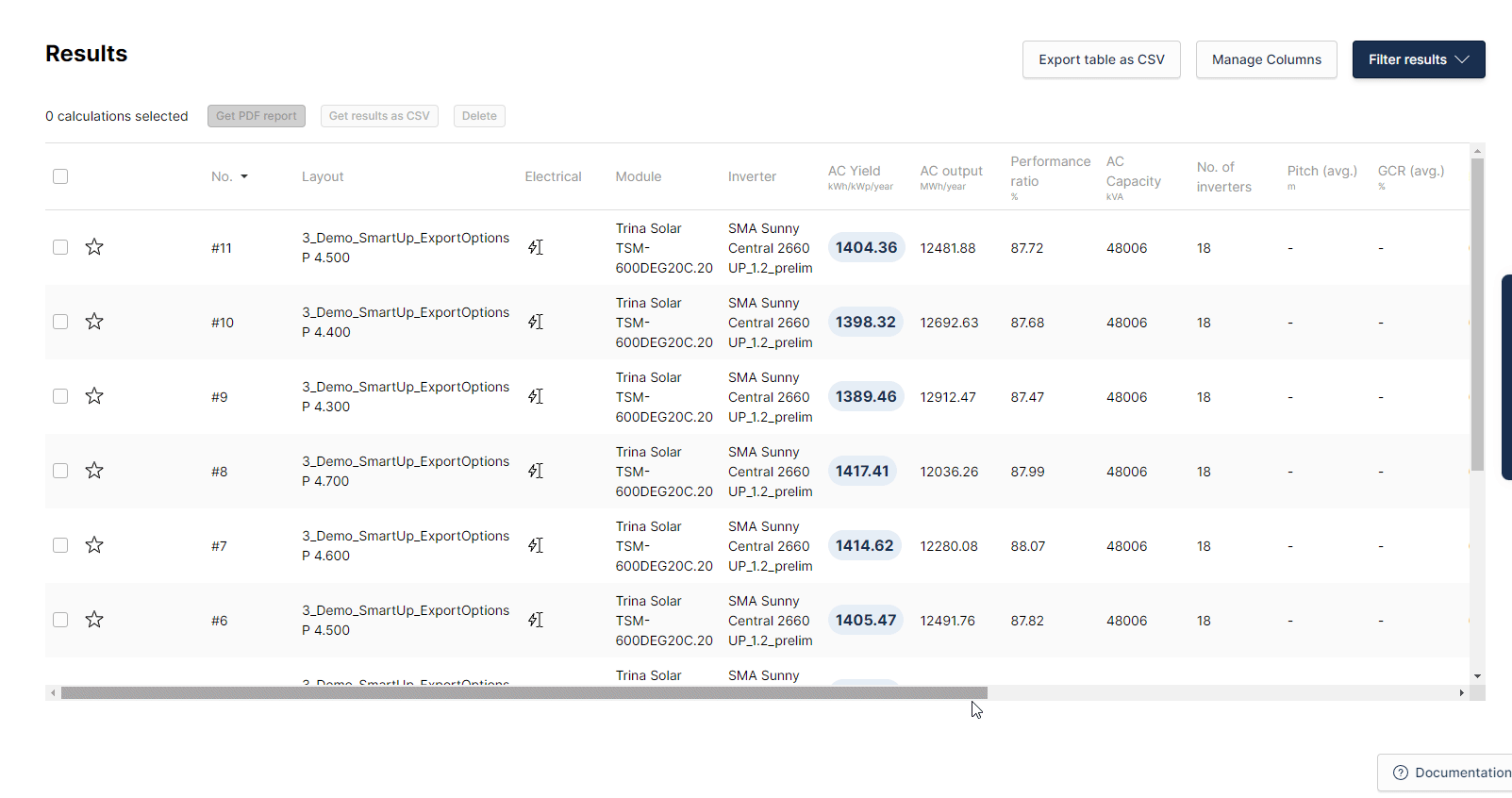Open the Documentation help button
Screen dimensions: 1512x798
tap(1451, 773)
